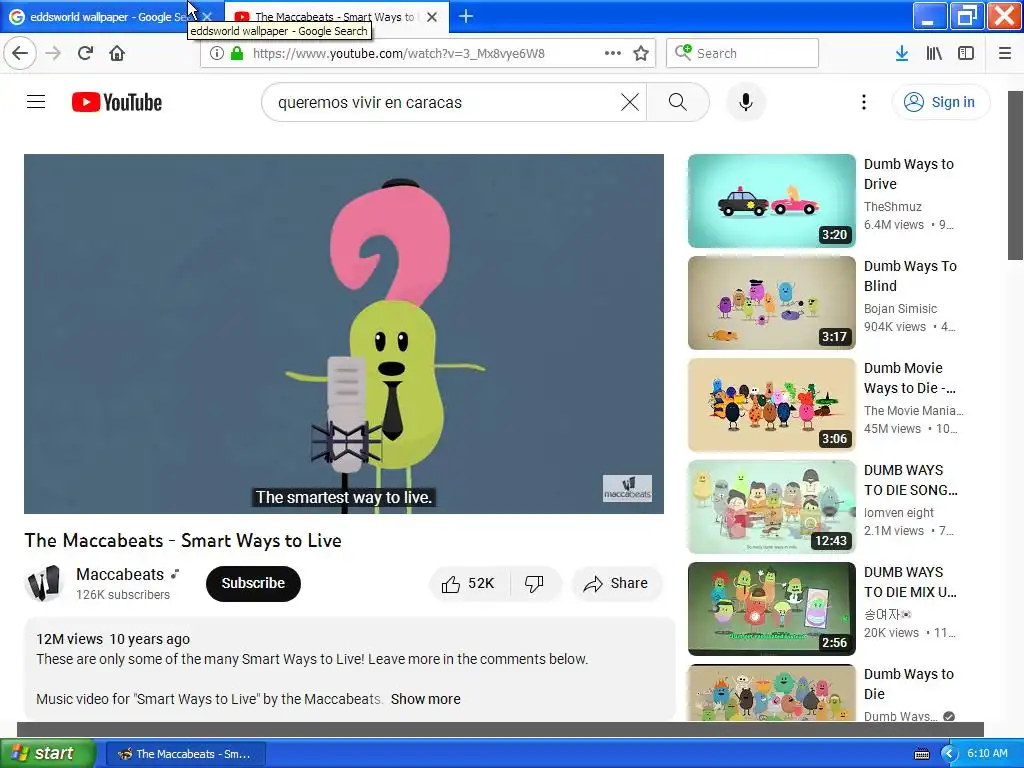Clear the YouTube search query X
This screenshot has height=768, width=1024.
[x=630, y=102]
